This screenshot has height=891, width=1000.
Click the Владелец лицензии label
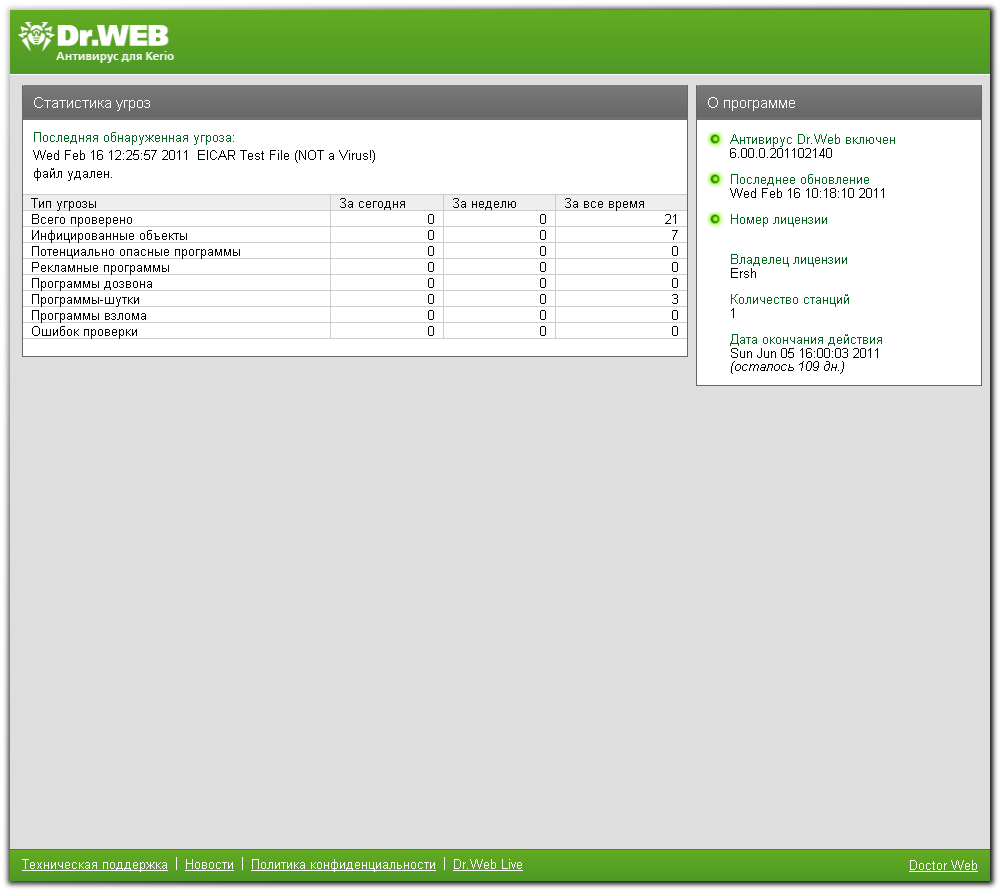[789, 260]
